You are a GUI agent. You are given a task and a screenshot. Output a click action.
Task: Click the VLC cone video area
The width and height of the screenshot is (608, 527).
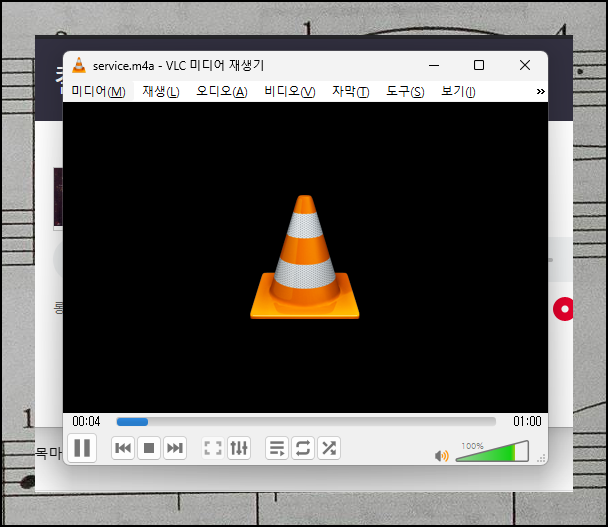pos(305,257)
